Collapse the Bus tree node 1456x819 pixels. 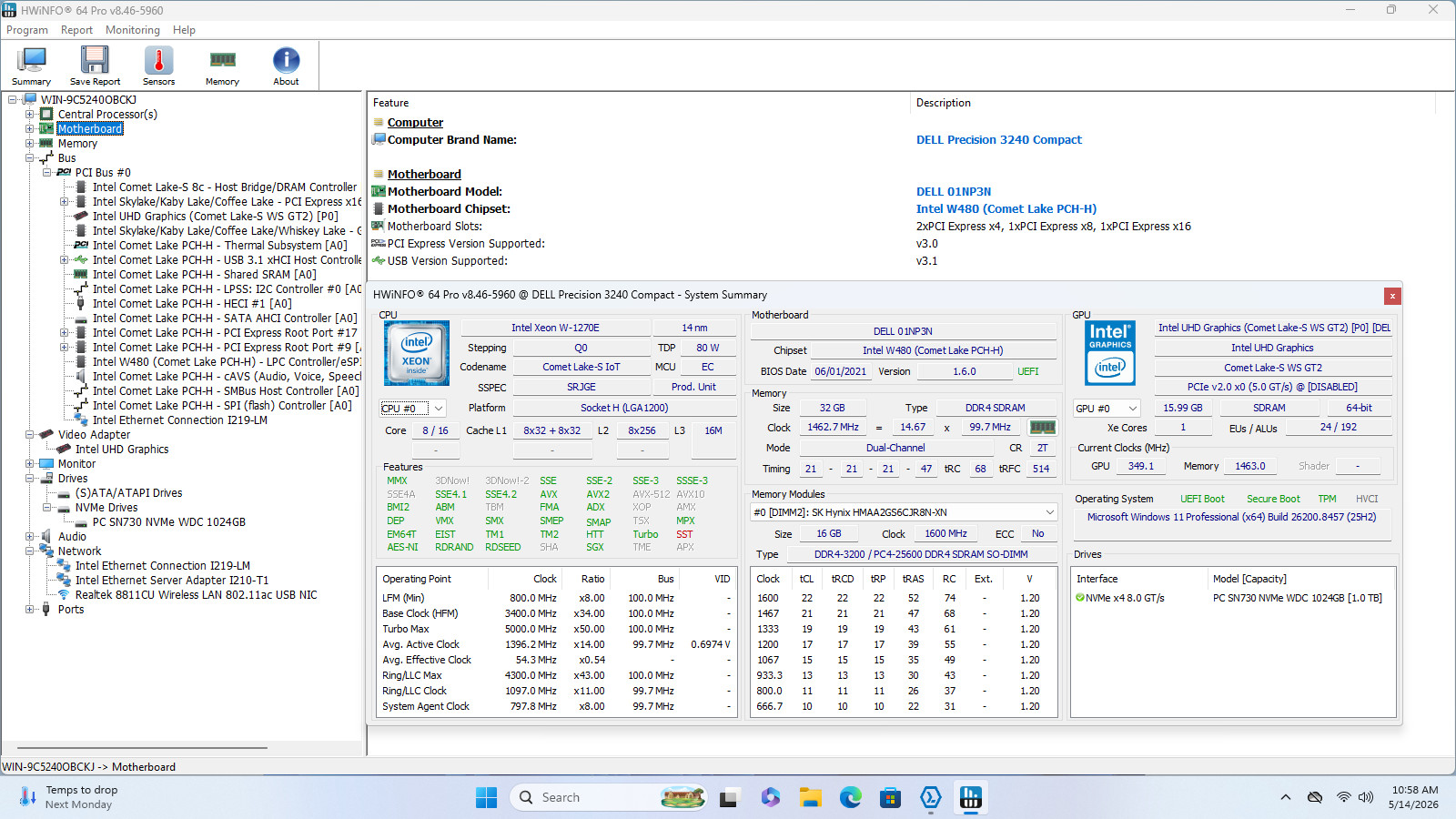(x=29, y=158)
